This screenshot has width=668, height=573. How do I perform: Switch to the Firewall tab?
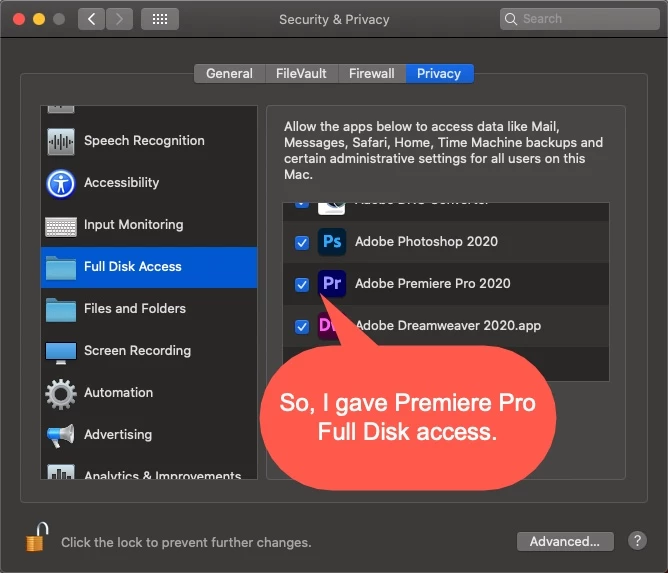[x=372, y=74]
